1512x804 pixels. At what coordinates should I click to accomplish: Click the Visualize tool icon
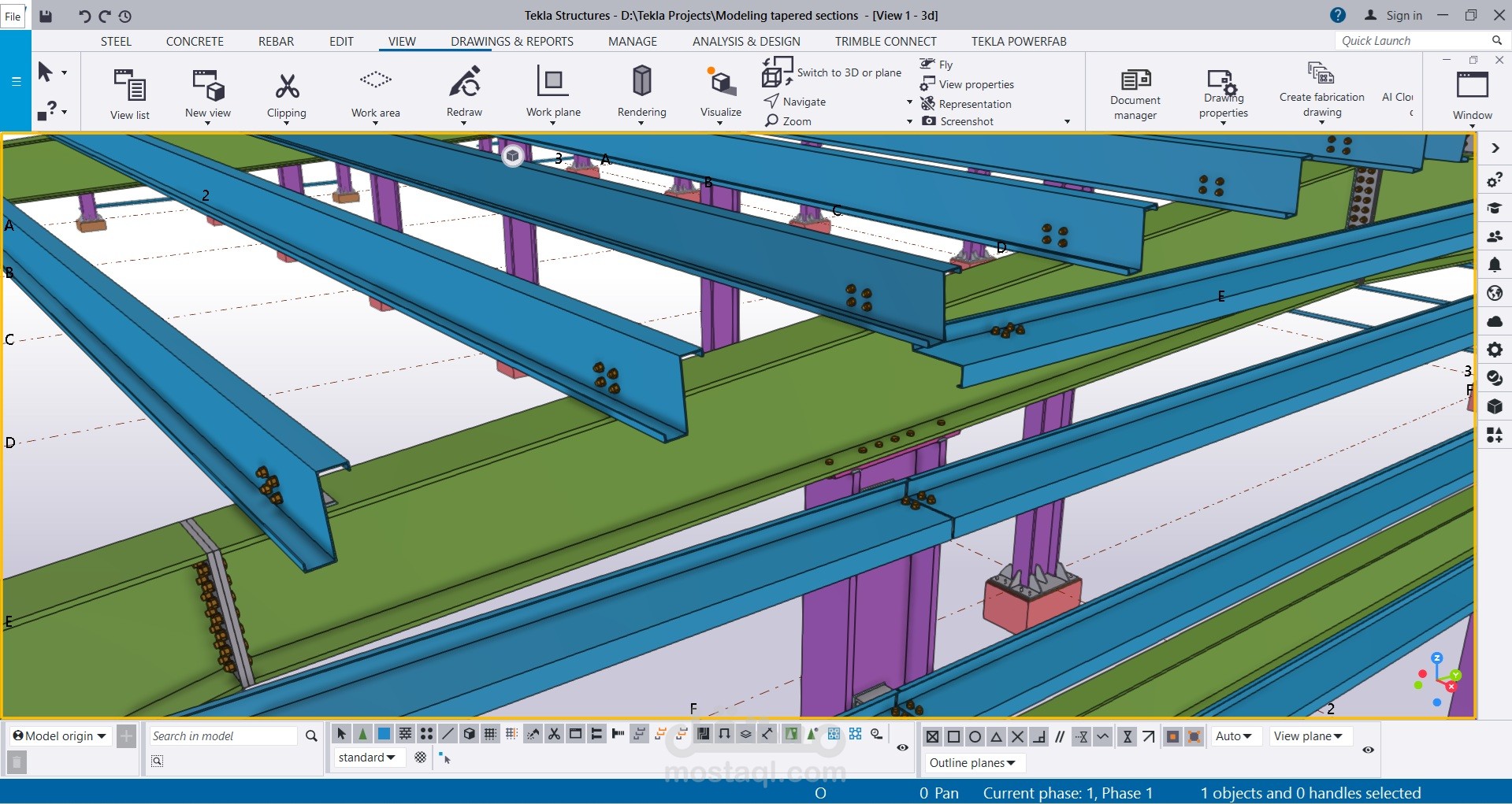pyautogui.click(x=720, y=83)
